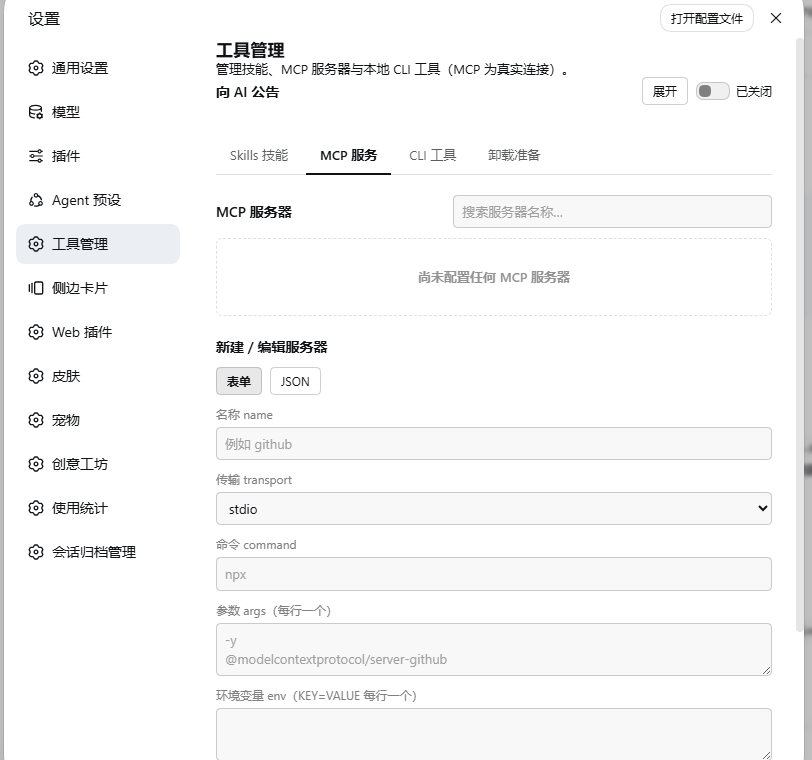Click the gear icon beside 使用统计

[36, 508]
